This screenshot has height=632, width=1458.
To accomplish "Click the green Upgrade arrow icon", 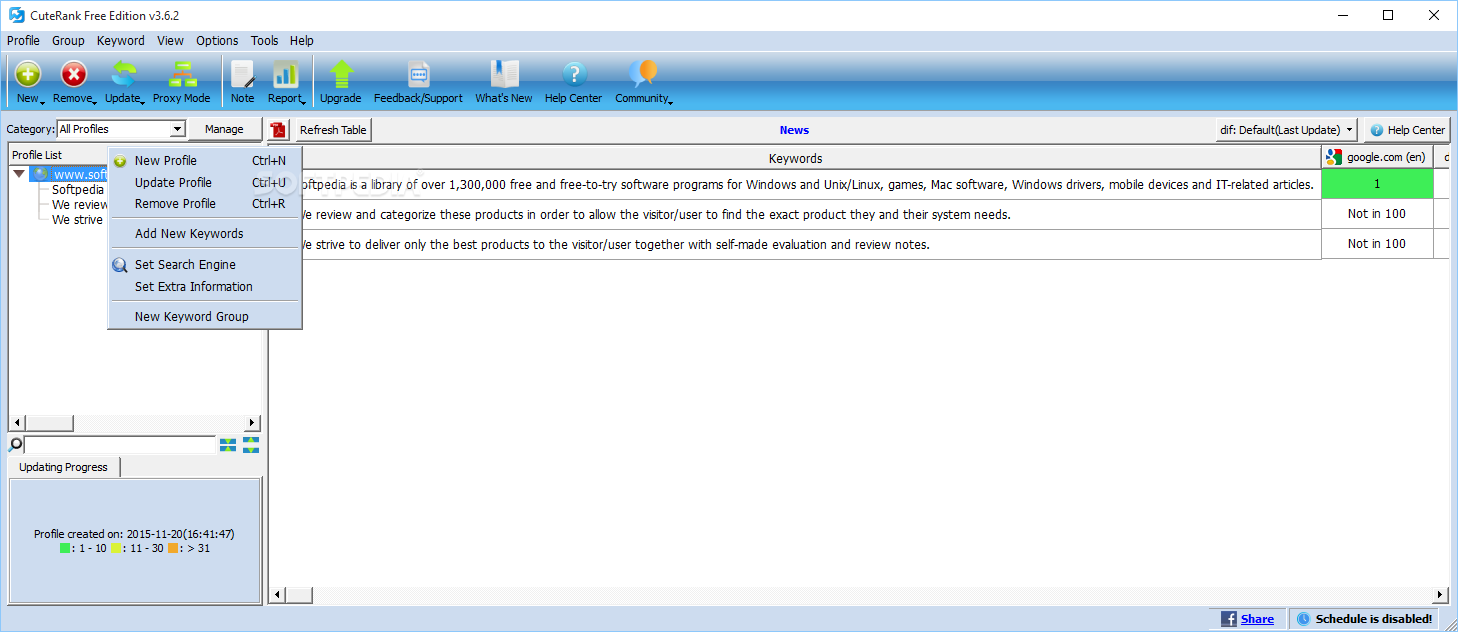I will 341,74.
